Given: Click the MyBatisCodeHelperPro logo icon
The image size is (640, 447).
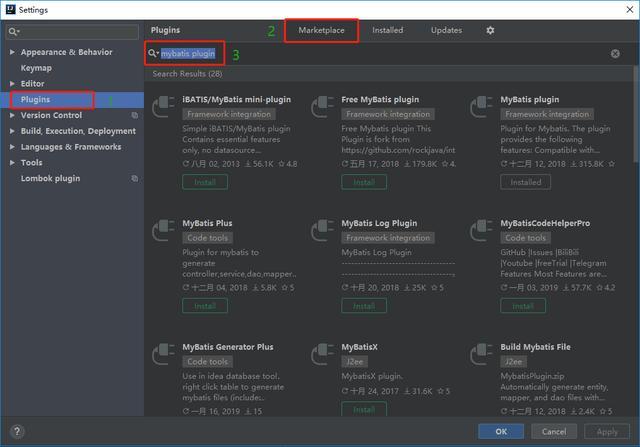Looking at the screenshot, I should pos(482,230).
